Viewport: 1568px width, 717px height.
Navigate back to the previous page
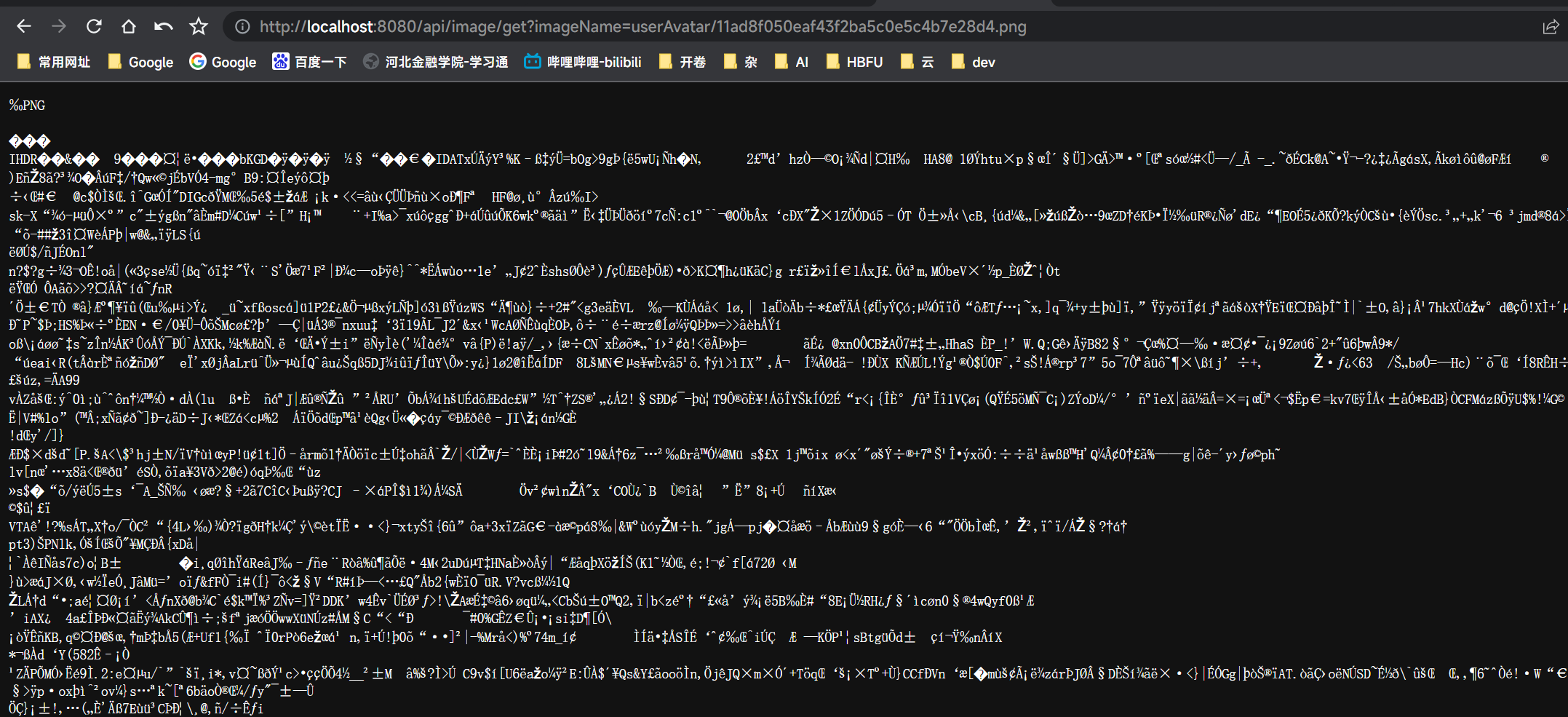pos(24,26)
